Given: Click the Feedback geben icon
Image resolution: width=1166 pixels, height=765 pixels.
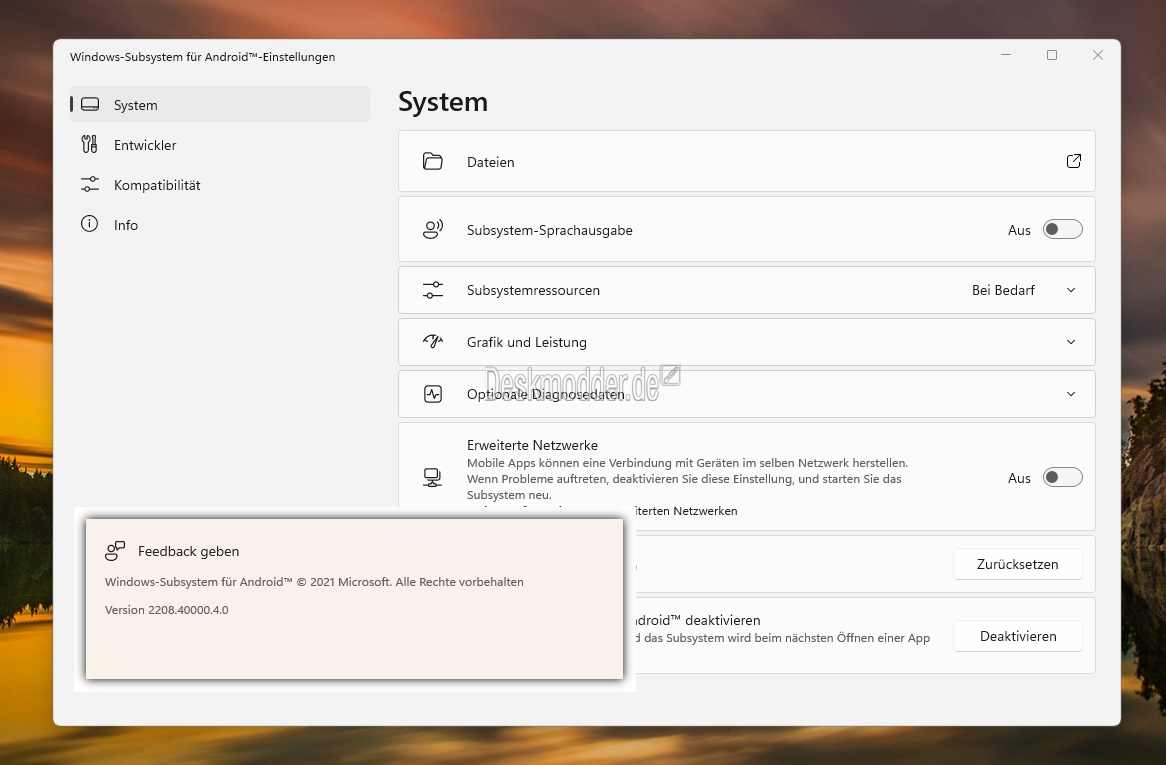Looking at the screenshot, I should pyautogui.click(x=115, y=551).
